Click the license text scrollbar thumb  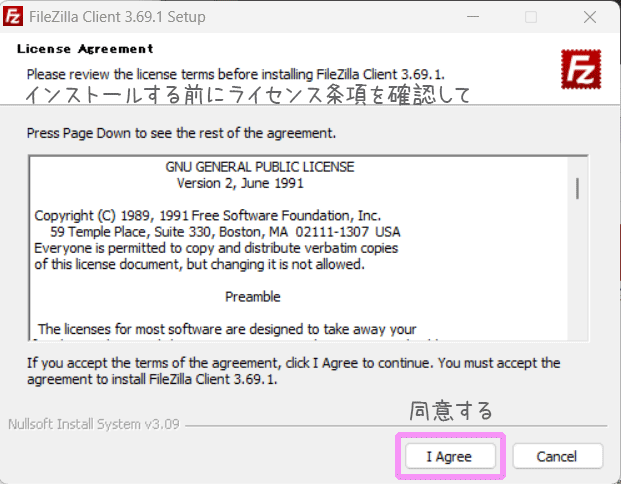click(x=577, y=189)
